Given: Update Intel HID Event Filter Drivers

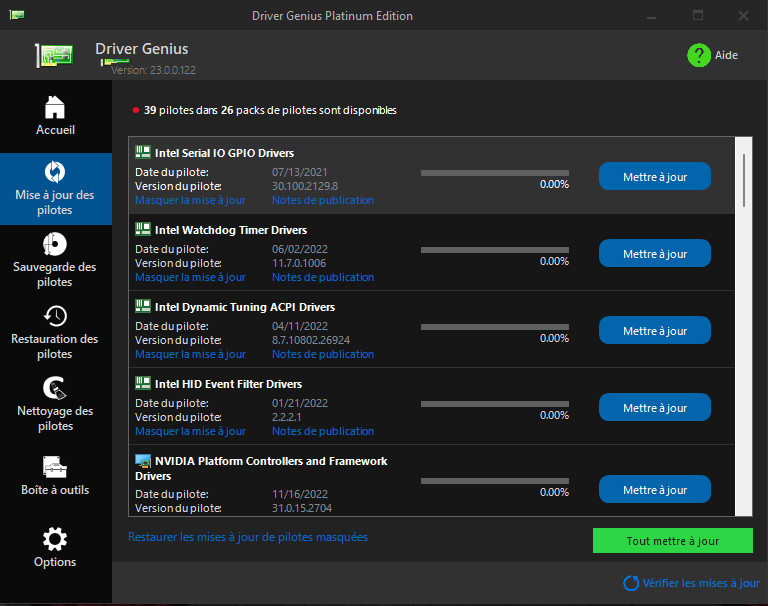Looking at the screenshot, I should point(655,407).
